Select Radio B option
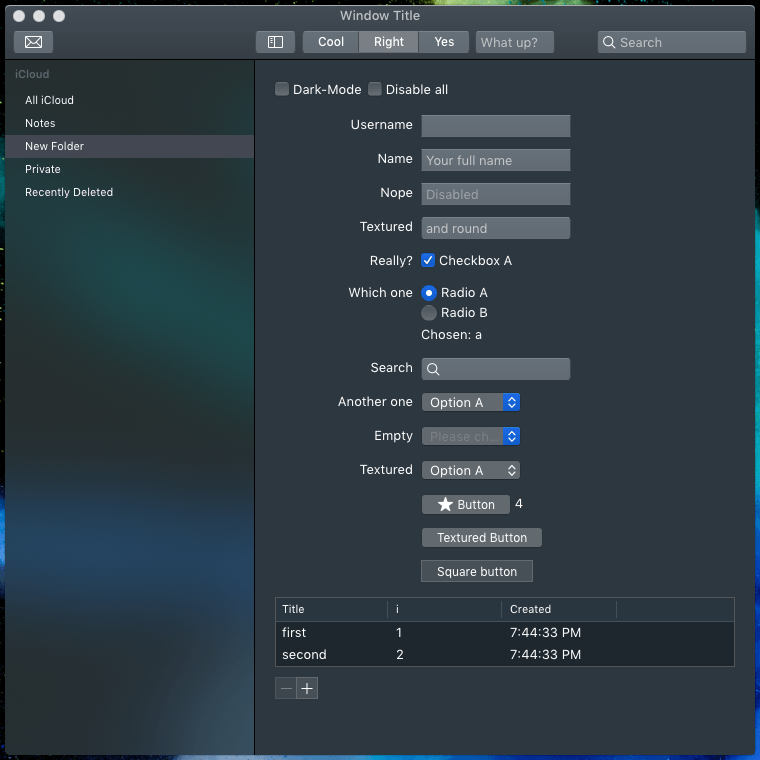The height and width of the screenshot is (760, 760). point(428,313)
